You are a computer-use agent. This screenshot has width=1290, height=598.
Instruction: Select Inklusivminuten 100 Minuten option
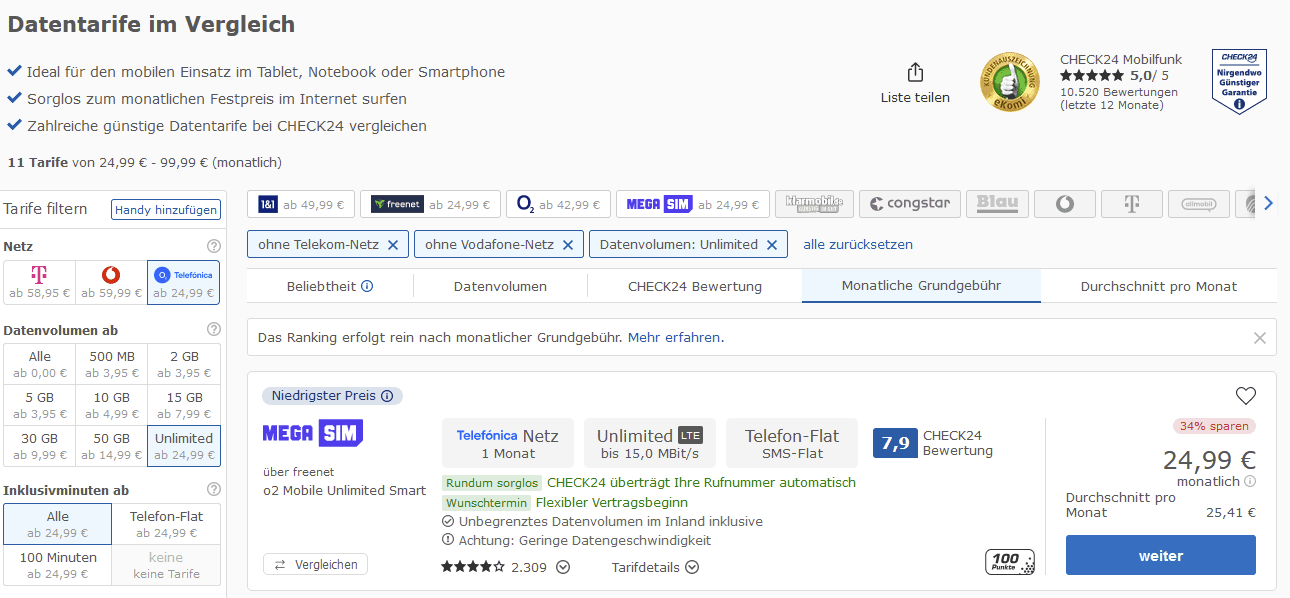(x=57, y=565)
